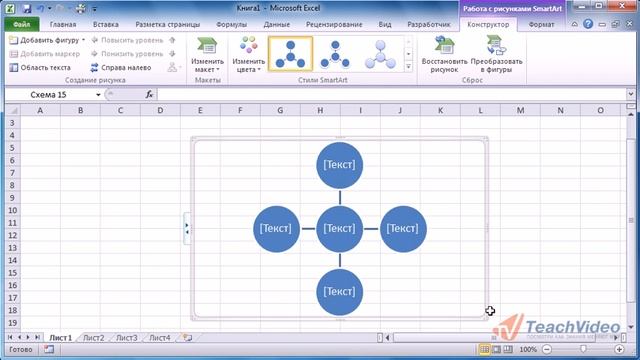Screen dimensions: 640x360
Task: Click the top [Текст] circle in diagram
Action: (340, 165)
